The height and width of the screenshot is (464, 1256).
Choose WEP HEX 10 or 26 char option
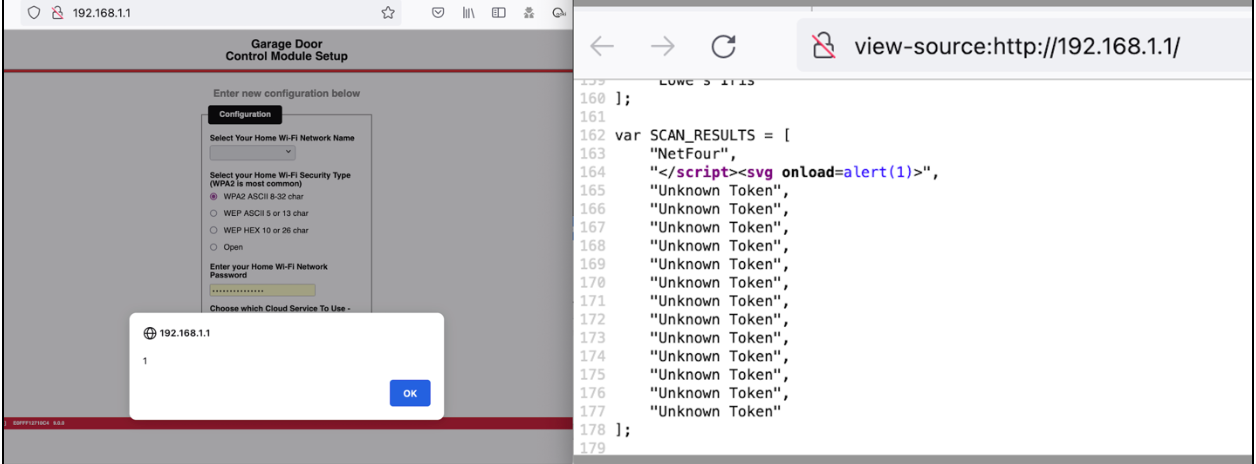coord(214,230)
